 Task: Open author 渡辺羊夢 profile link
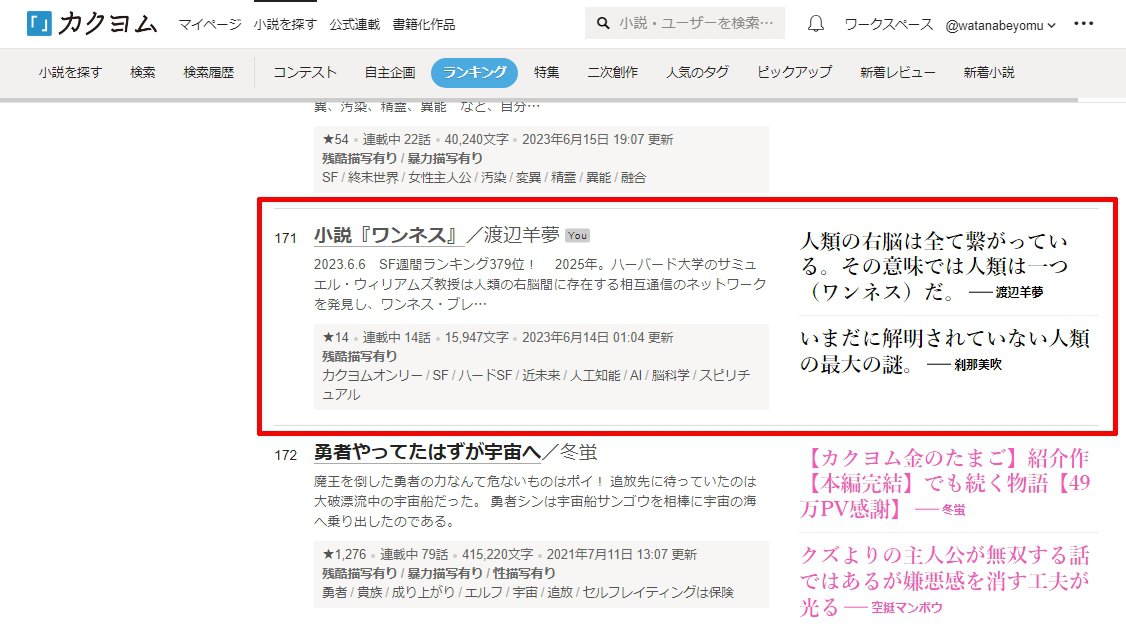coord(521,236)
